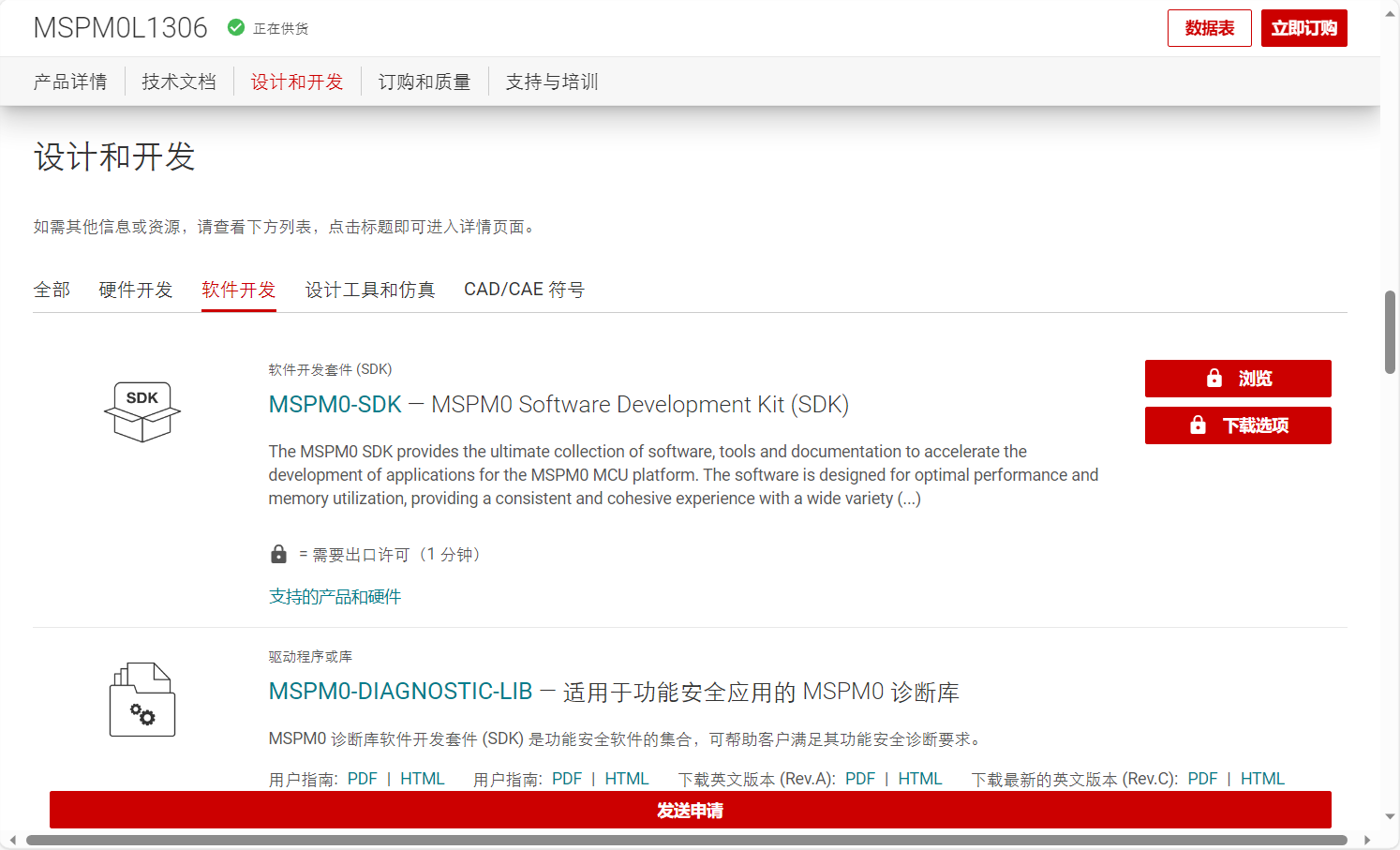Image resolution: width=1400 pixels, height=850 pixels.
Task: Click the scroll right arrow of the horizontal scrollbar
Action: pyautogui.click(x=1367, y=841)
